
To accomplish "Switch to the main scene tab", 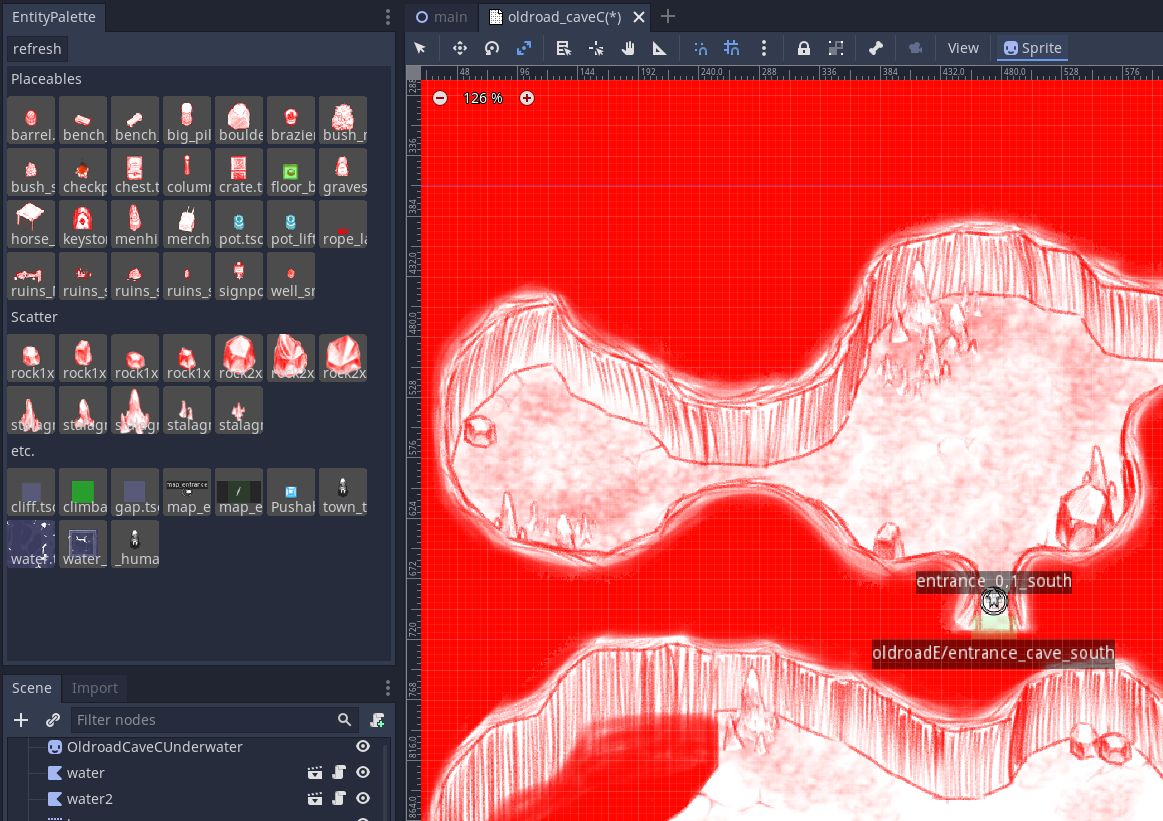I will pyautogui.click(x=442, y=17).
